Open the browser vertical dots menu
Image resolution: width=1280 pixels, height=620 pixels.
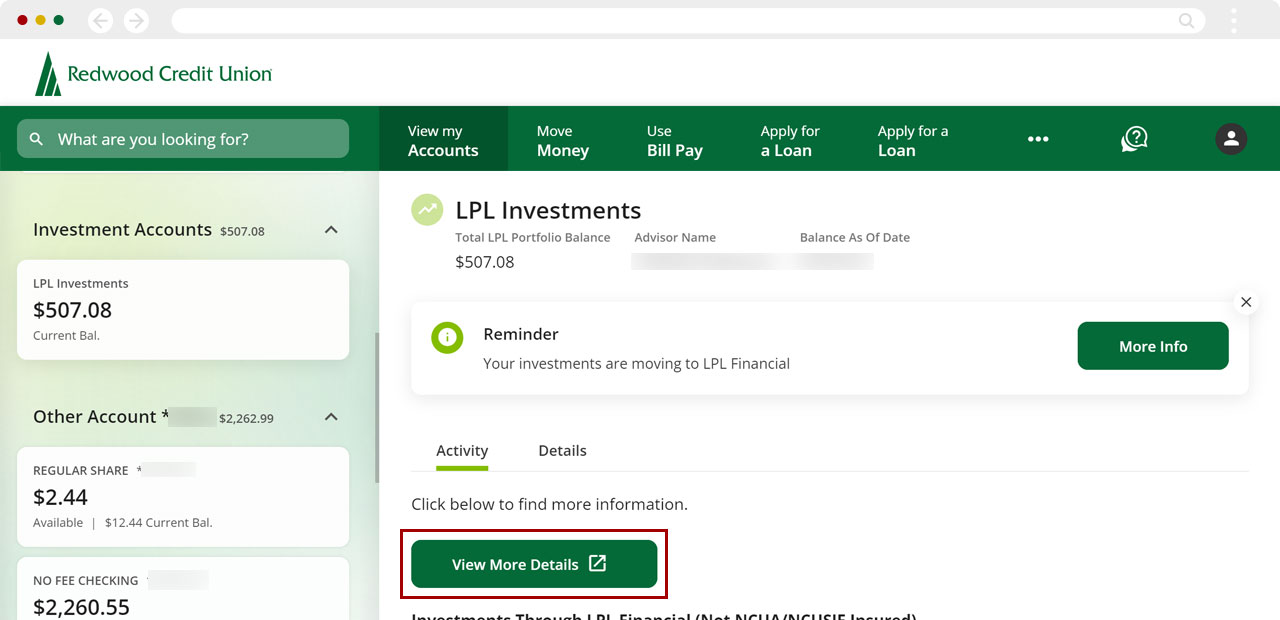tap(1234, 20)
